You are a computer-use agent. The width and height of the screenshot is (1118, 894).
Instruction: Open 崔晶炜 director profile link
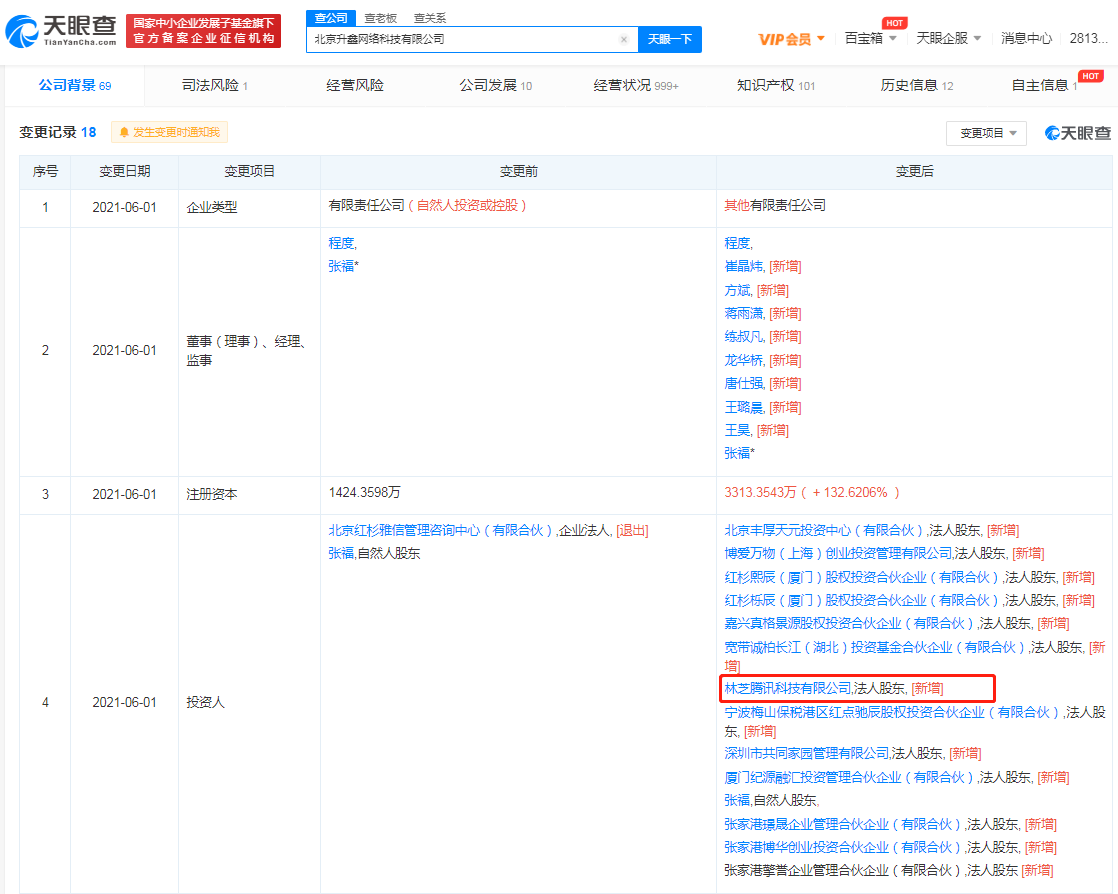(x=744, y=267)
